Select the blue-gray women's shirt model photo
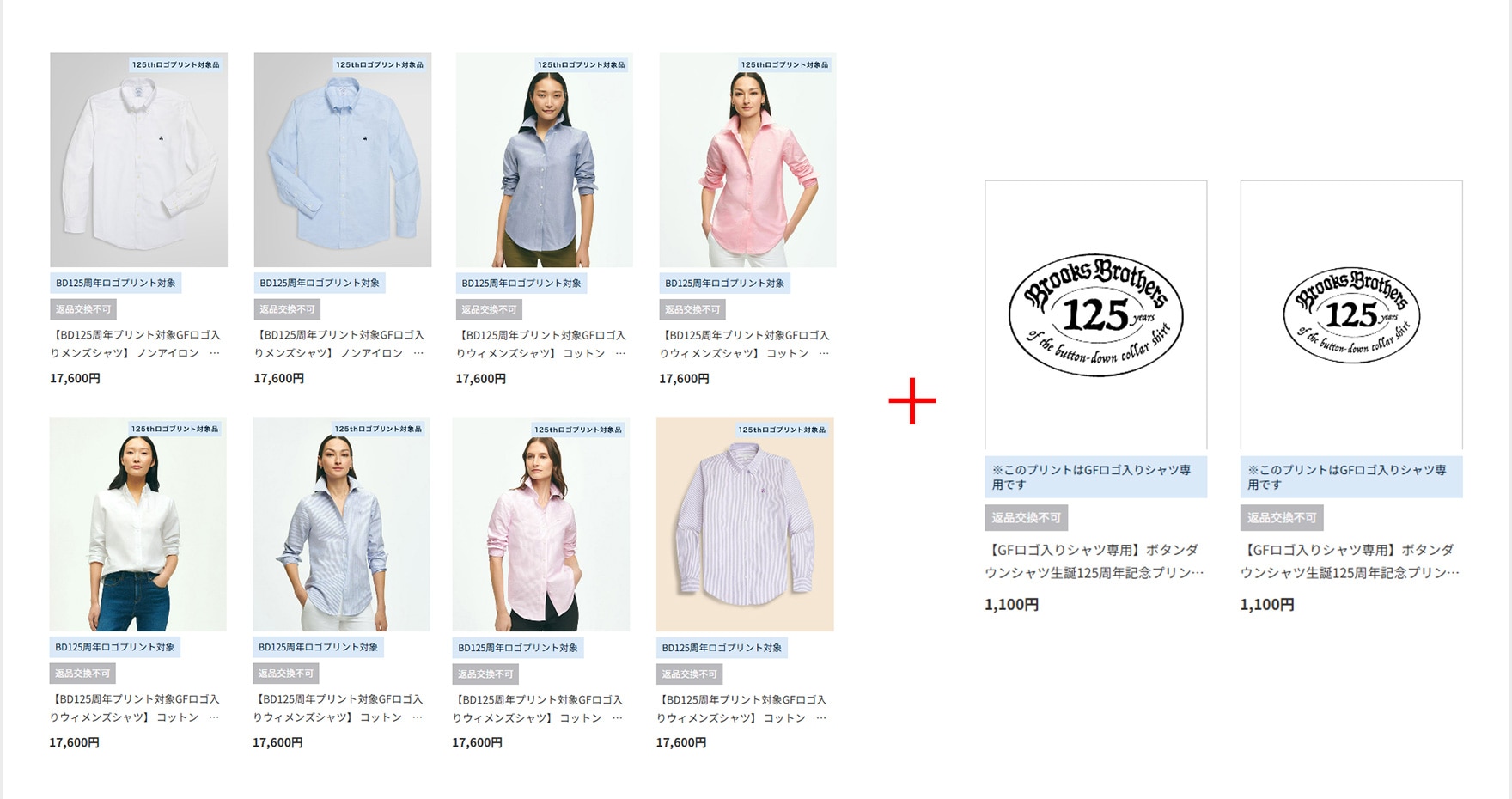The height and width of the screenshot is (799, 1512). 544,160
